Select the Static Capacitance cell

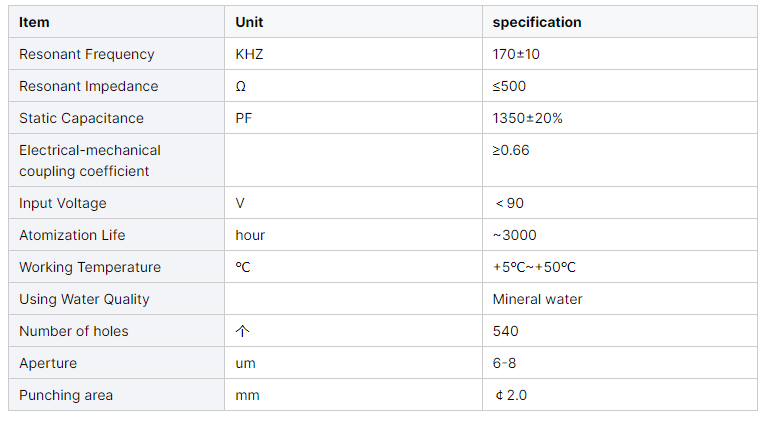[x=81, y=118]
